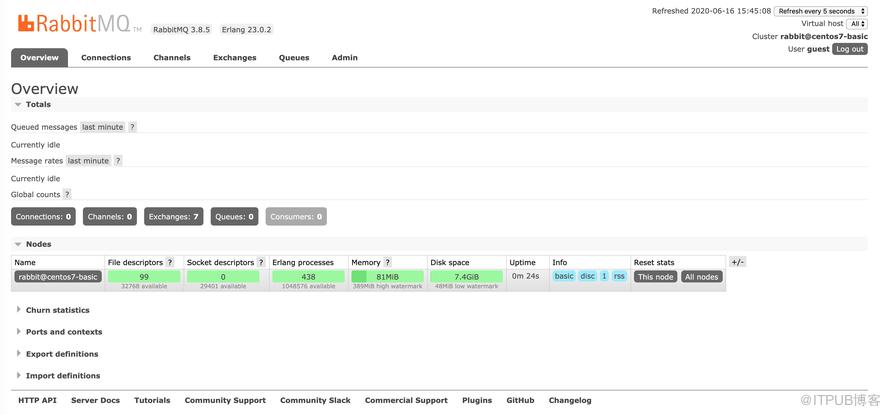Open the Changelog footer link
The image size is (890, 415).
570,400
